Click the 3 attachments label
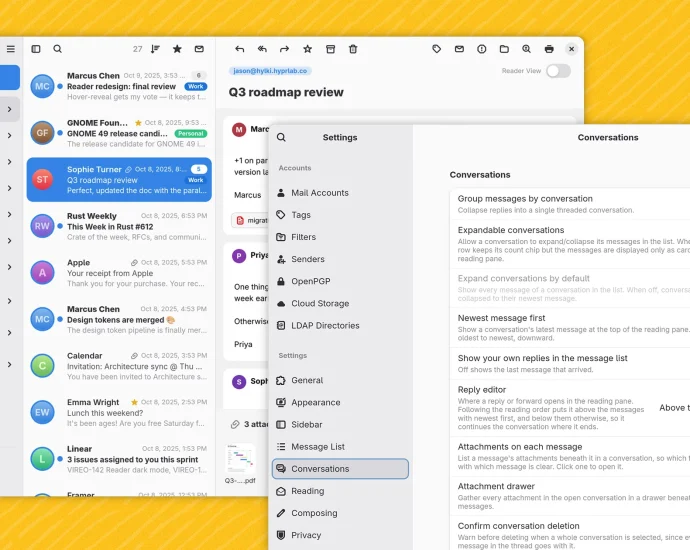Screen dimensions: 690x550 pos(249,424)
